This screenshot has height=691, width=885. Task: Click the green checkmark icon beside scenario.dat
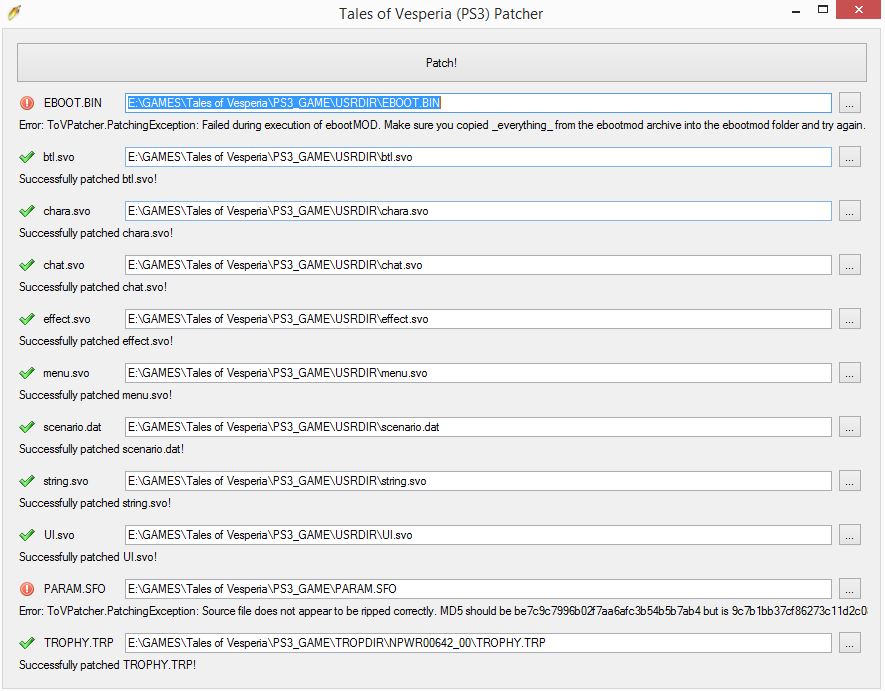27,427
